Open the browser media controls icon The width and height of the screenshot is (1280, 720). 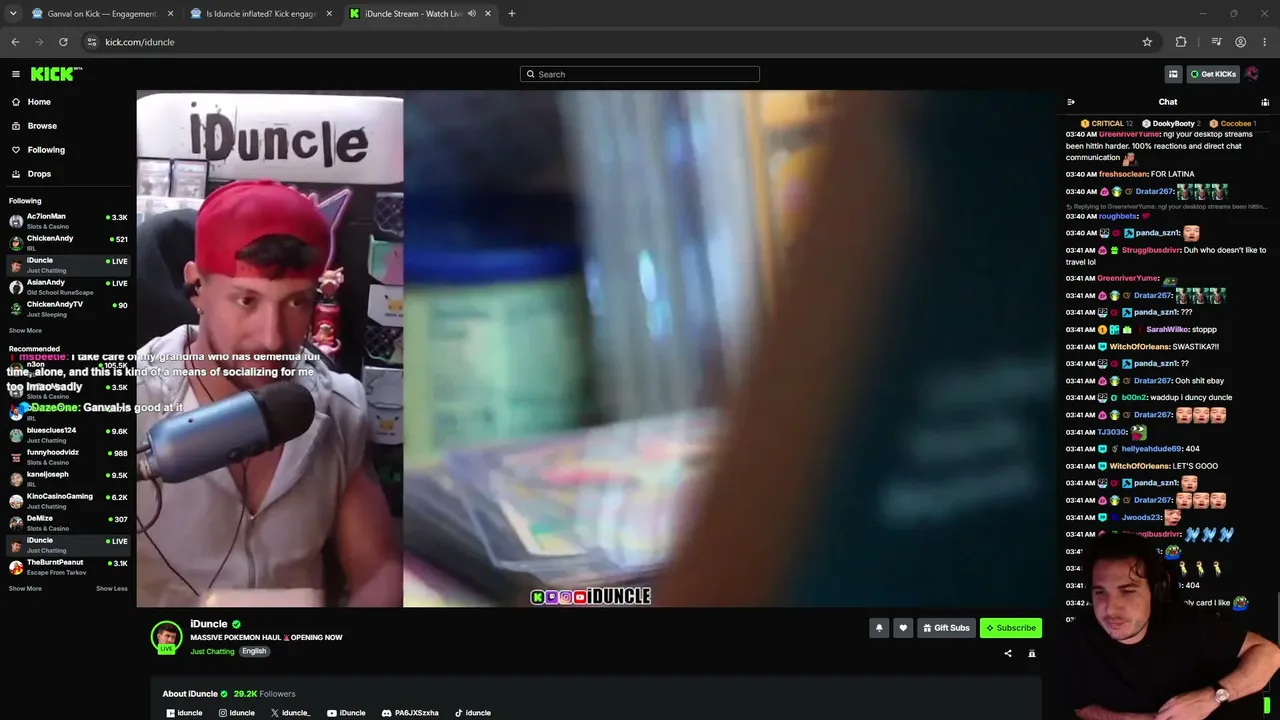[1216, 42]
